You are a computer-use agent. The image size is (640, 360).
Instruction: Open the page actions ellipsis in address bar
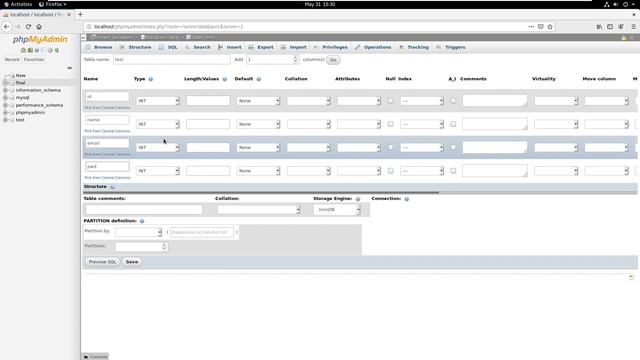point(531,27)
